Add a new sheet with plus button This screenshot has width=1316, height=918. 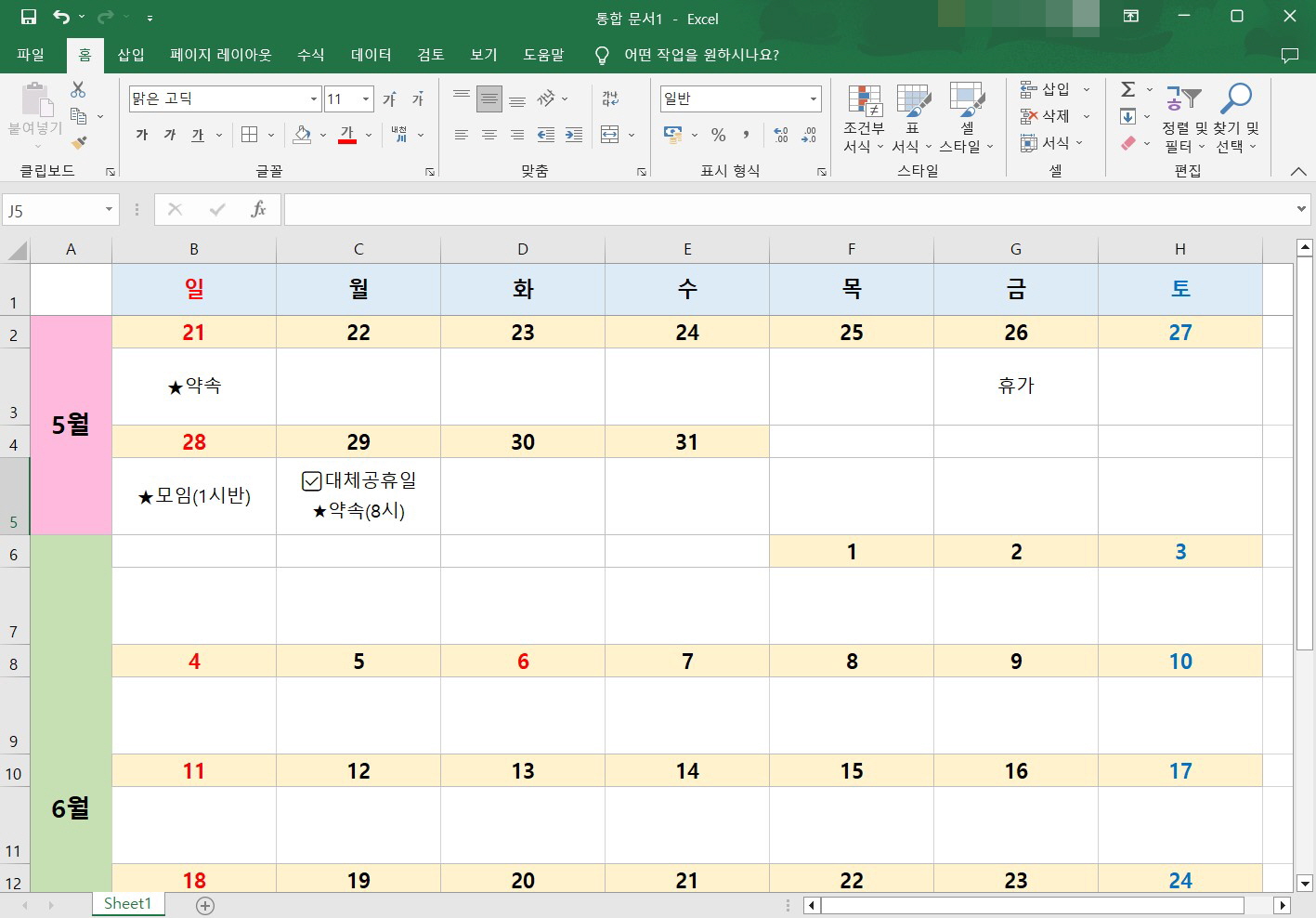205,905
